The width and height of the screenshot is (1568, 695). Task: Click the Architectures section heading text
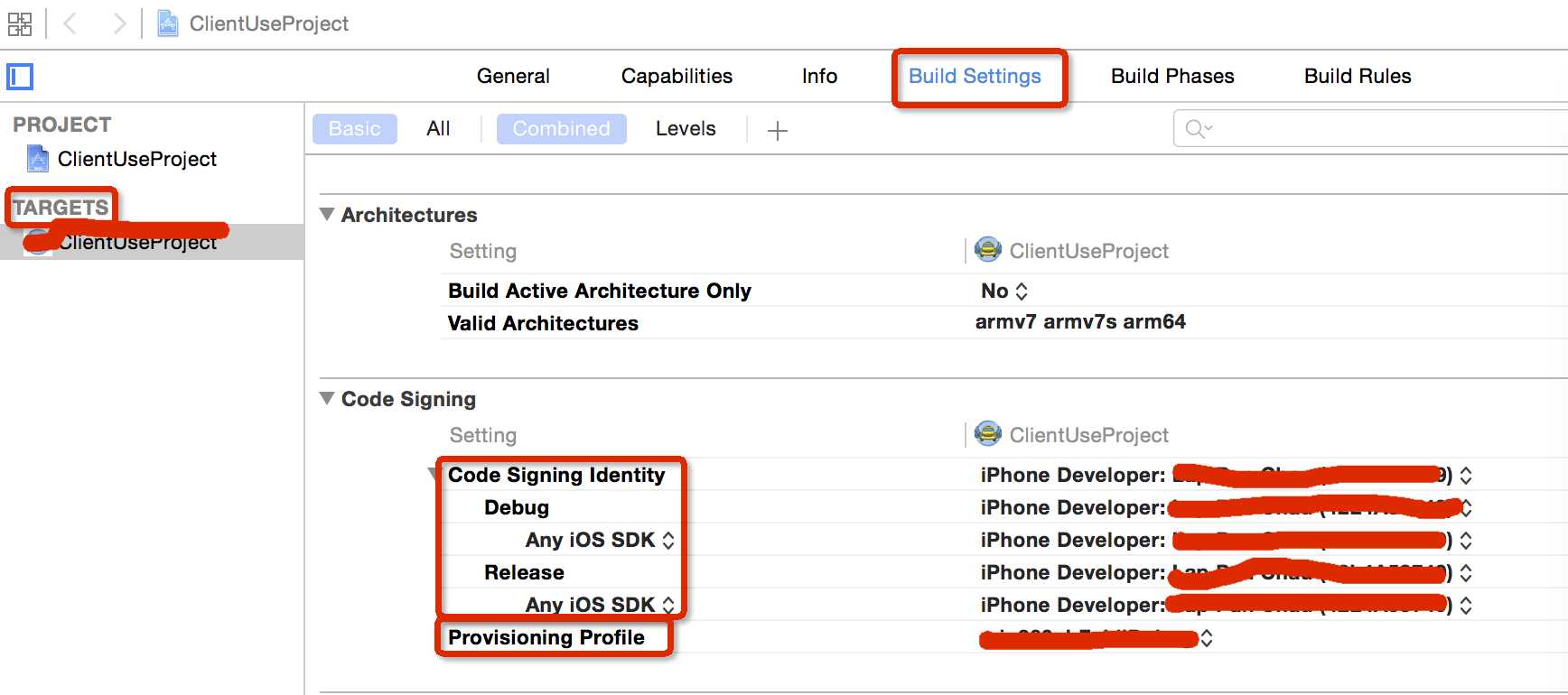[x=408, y=215]
